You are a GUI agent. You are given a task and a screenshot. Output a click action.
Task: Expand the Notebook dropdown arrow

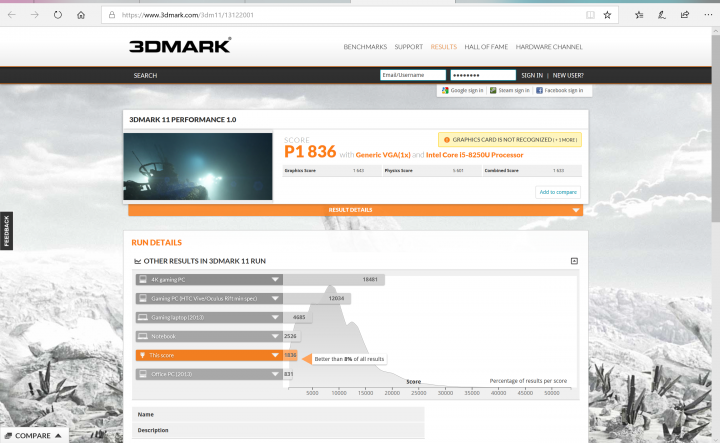tap(275, 336)
